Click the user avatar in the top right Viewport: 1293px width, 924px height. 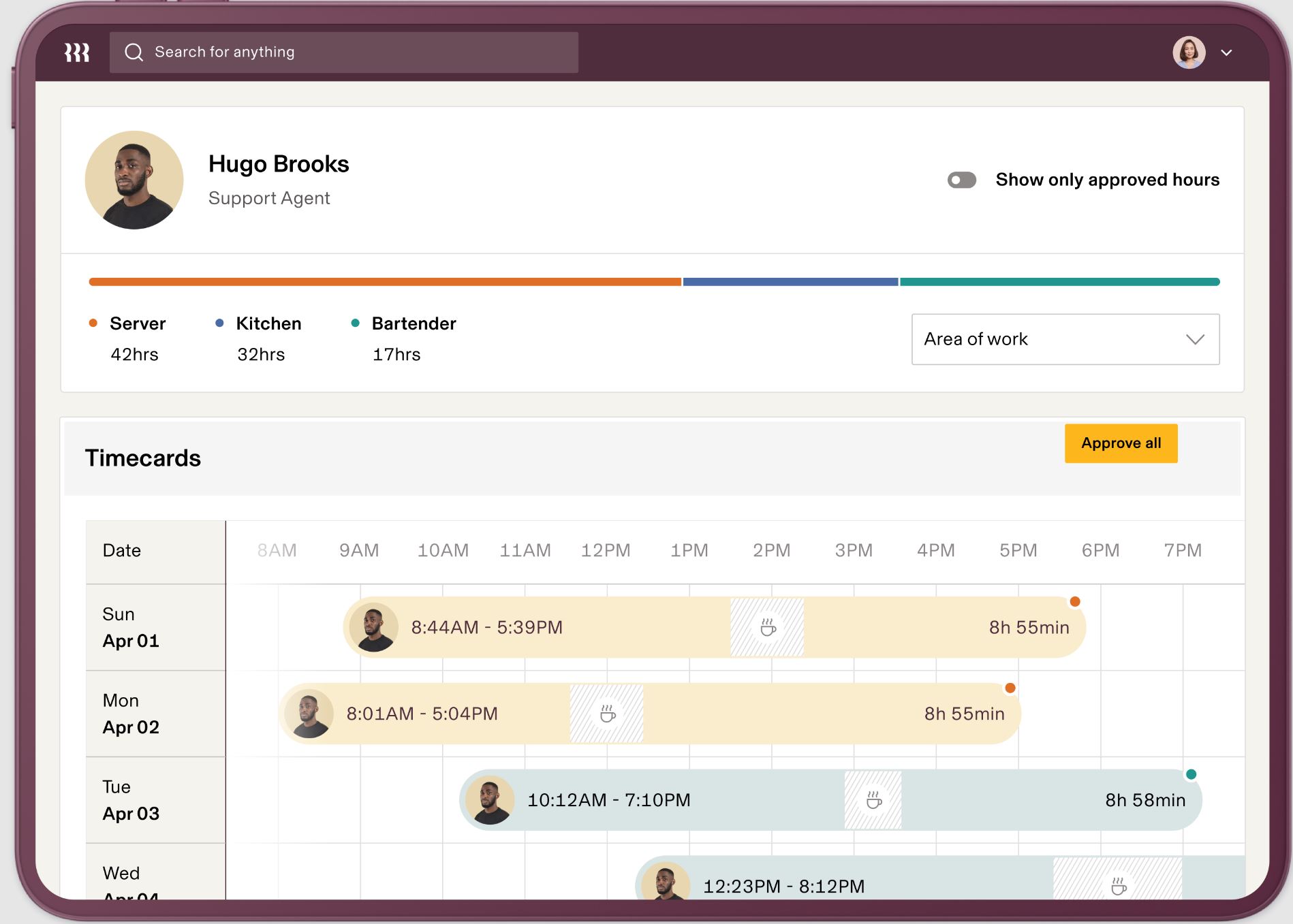pyautogui.click(x=1190, y=52)
